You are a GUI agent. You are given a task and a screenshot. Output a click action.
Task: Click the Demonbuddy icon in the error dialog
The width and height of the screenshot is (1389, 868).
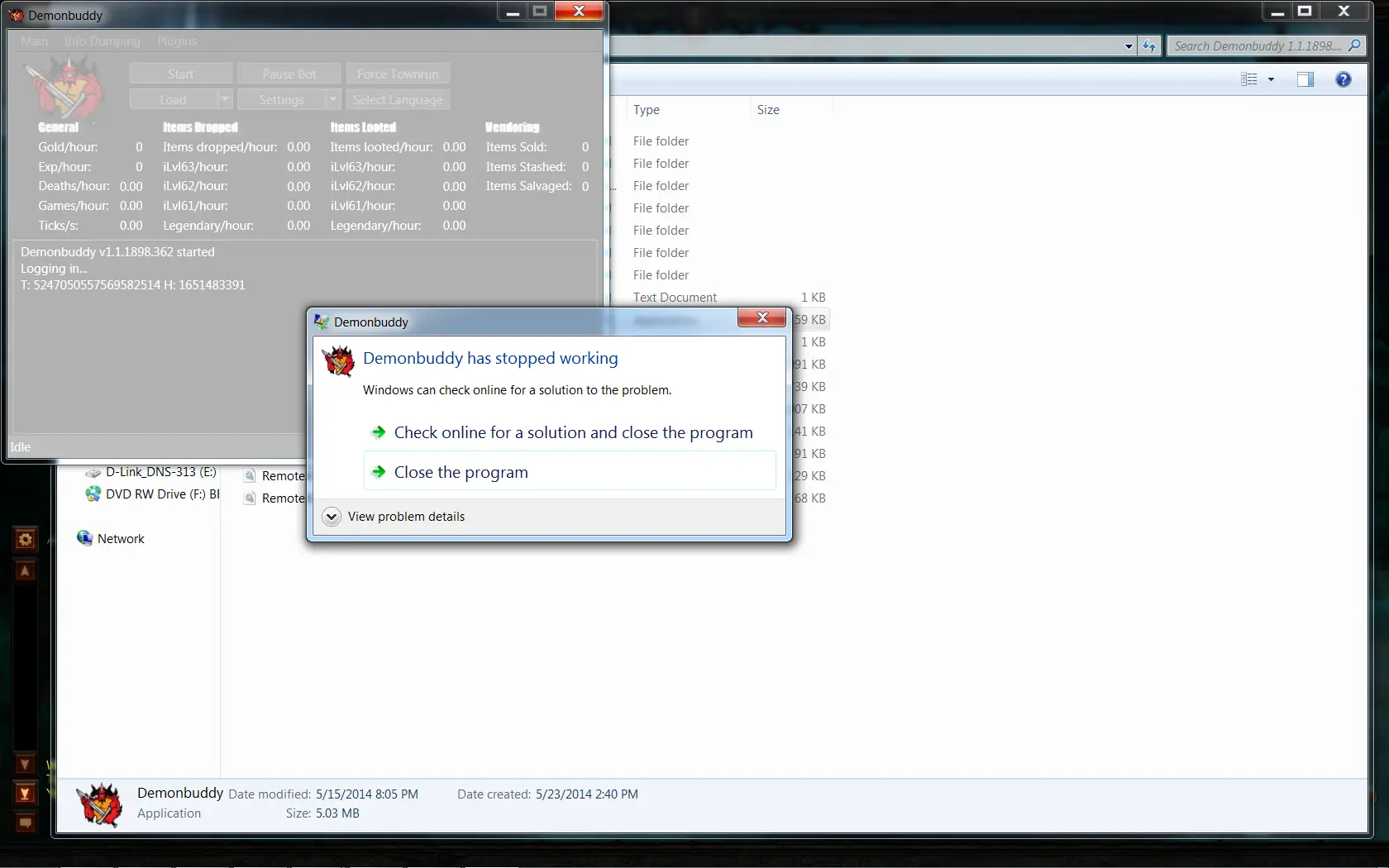pos(338,361)
